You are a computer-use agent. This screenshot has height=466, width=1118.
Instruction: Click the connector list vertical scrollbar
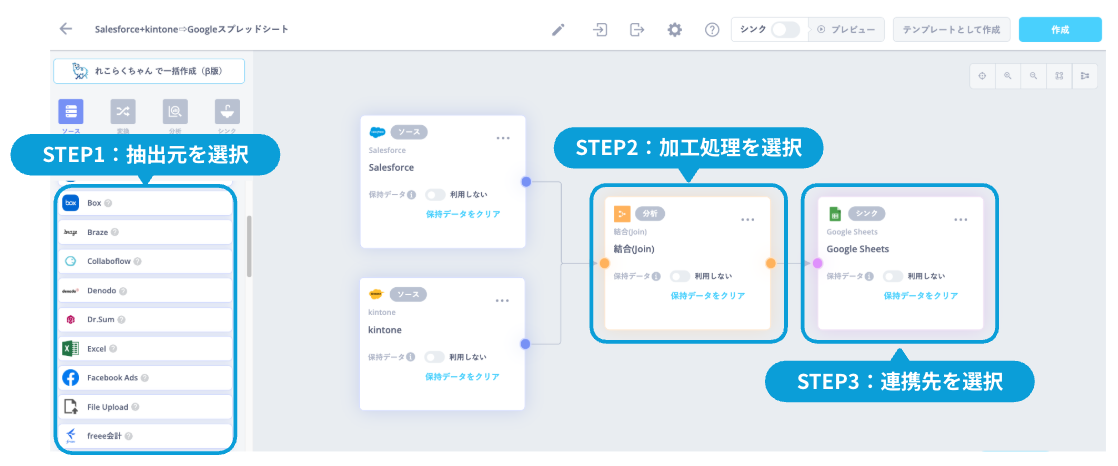click(249, 245)
